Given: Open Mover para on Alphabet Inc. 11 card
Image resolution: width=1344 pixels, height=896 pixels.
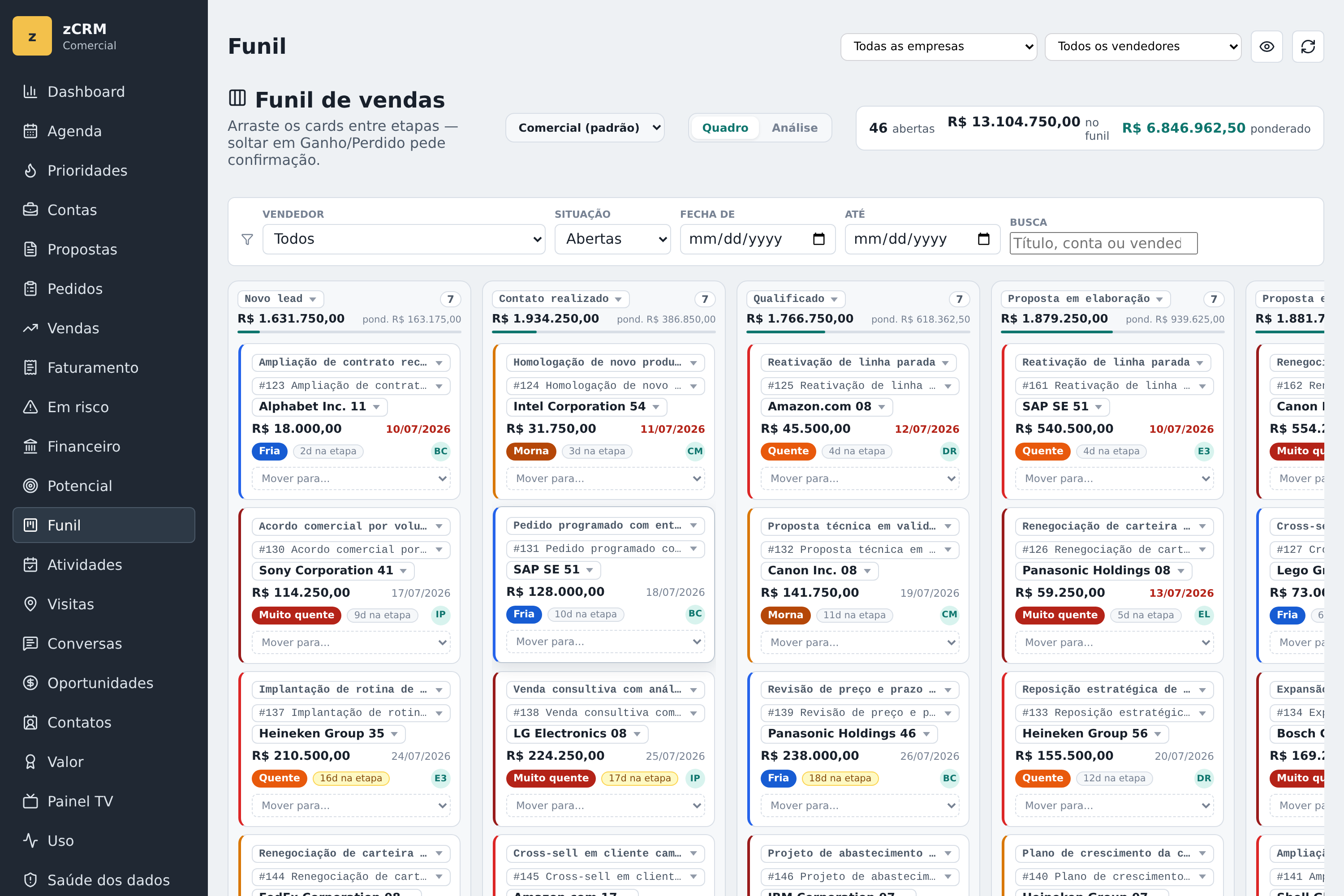Looking at the screenshot, I should (x=351, y=478).
